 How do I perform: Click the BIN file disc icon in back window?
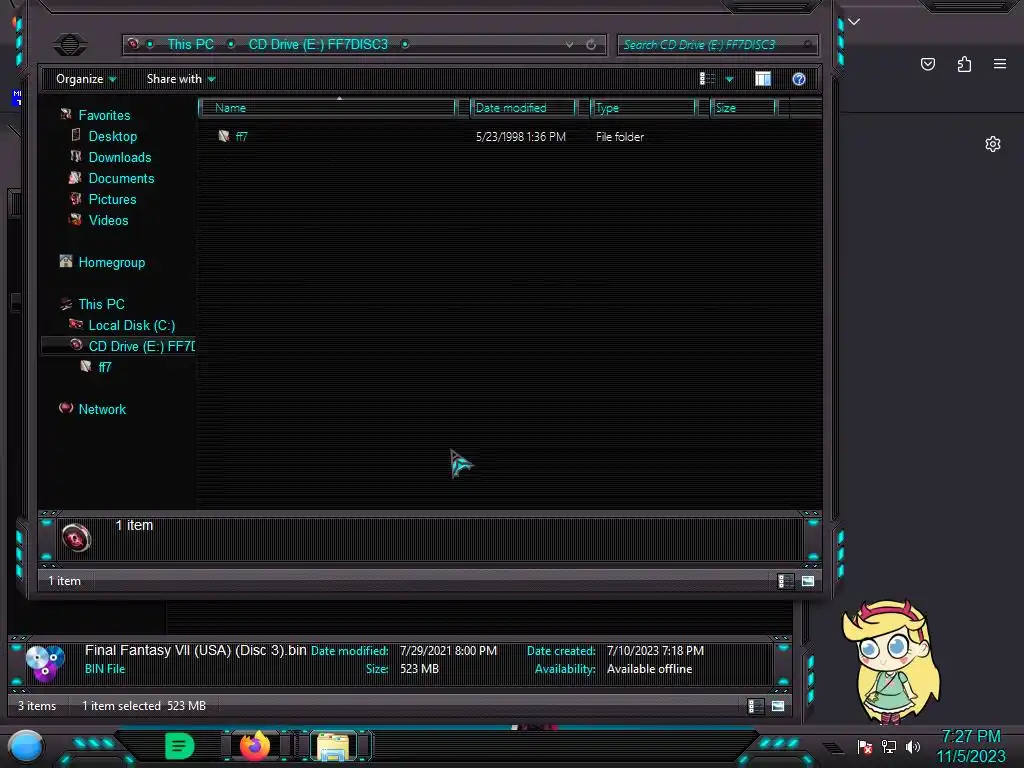click(x=45, y=663)
